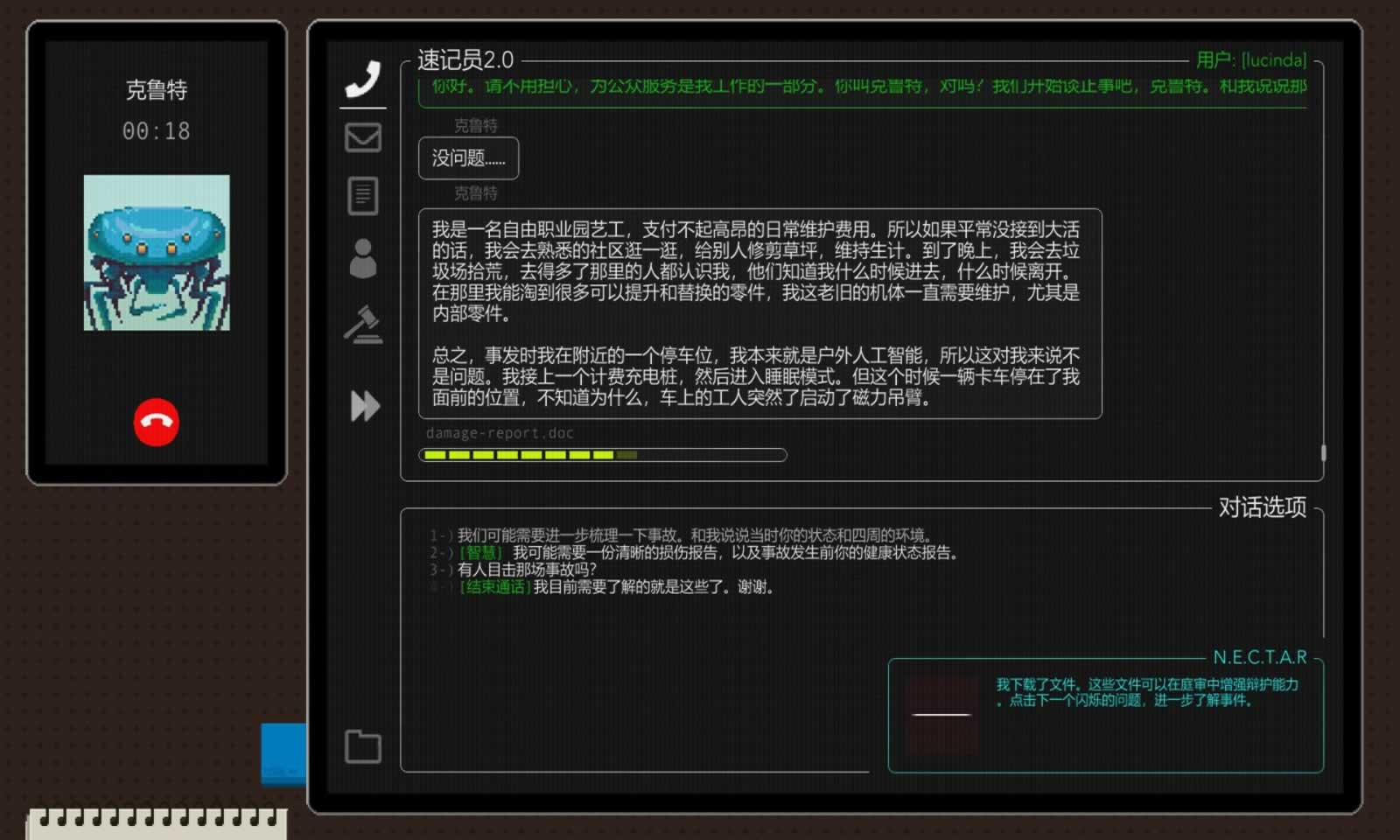This screenshot has width=1400, height=840.
Task: Select dialogue option 1 about the accident
Action: [695, 535]
